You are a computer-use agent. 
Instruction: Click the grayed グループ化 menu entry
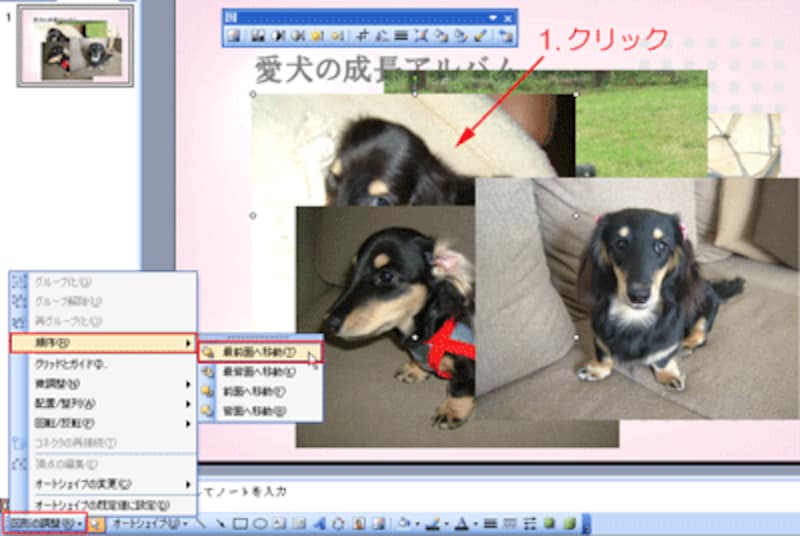pyautogui.click(x=103, y=282)
